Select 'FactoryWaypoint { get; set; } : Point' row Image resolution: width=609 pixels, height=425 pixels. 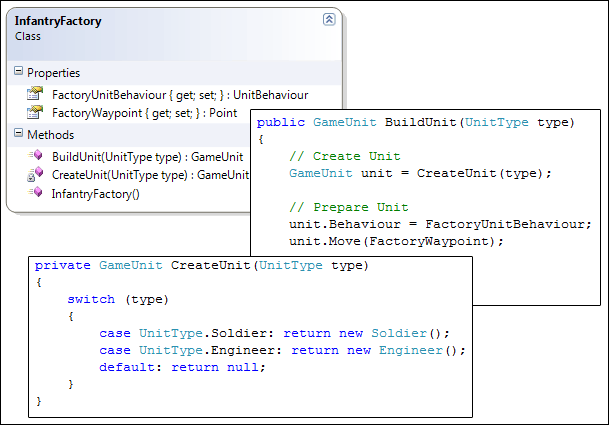coord(144,113)
